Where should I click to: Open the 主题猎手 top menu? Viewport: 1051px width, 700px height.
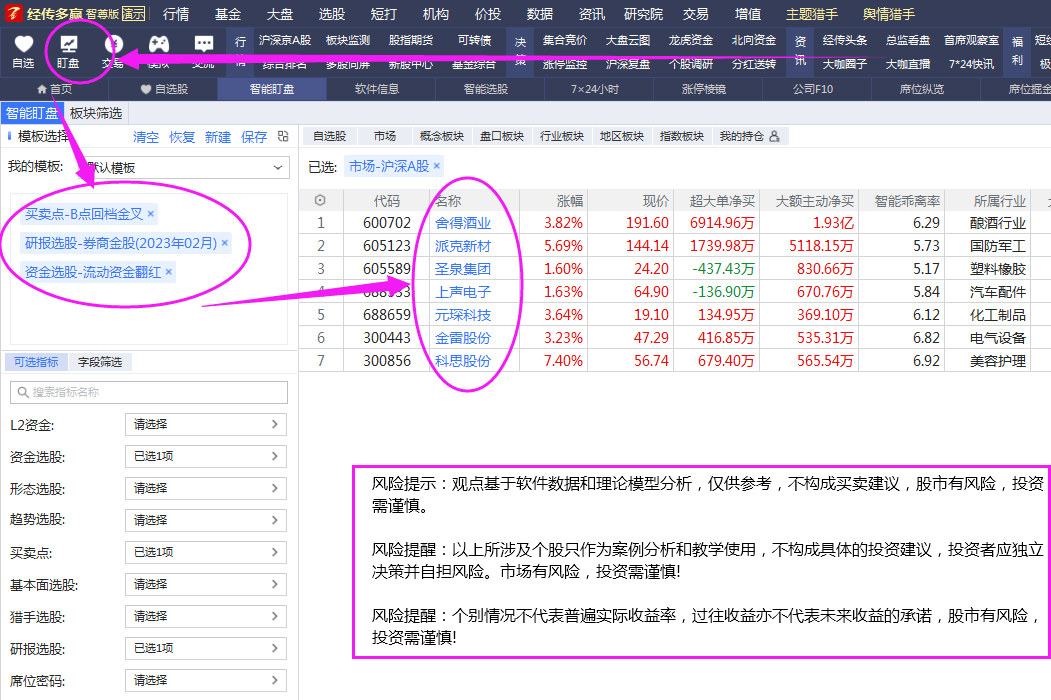click(x=812, y=13)
